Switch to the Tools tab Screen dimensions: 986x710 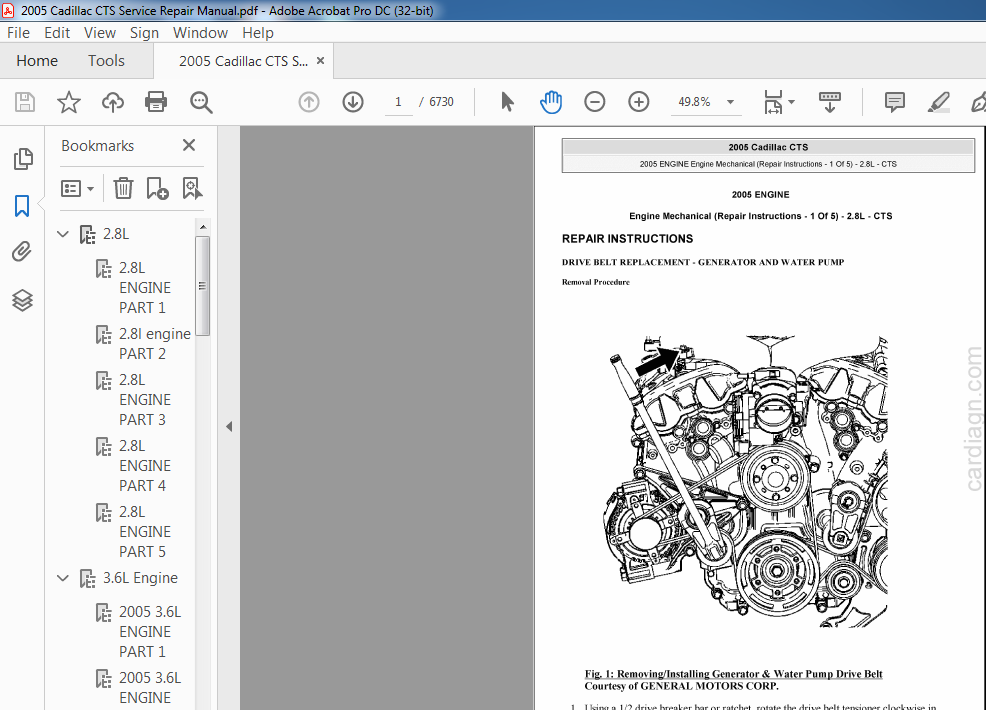(x=106, y=61)
